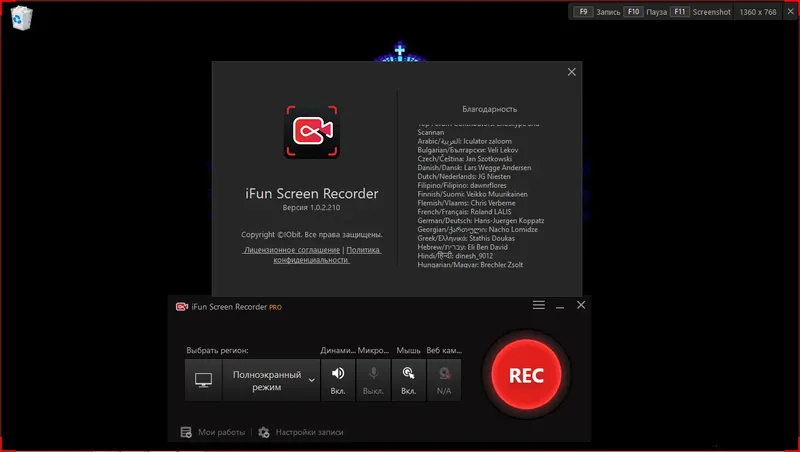800x452 pixels.
Task: Toggle the microphone recording button
Action: pos(373,380)
